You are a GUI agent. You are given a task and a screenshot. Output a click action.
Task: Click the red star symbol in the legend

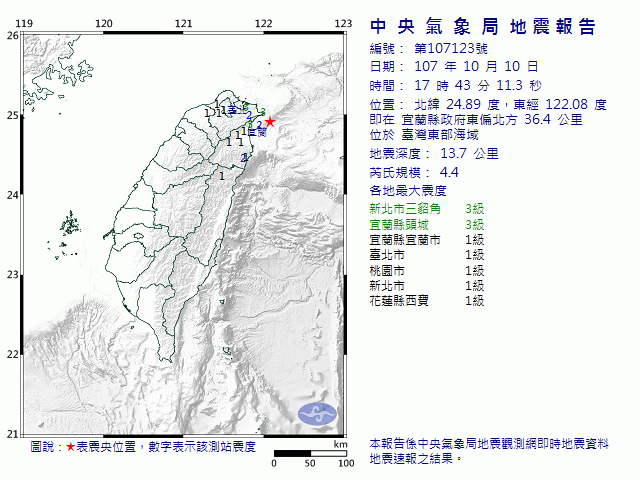pos(71,447)
